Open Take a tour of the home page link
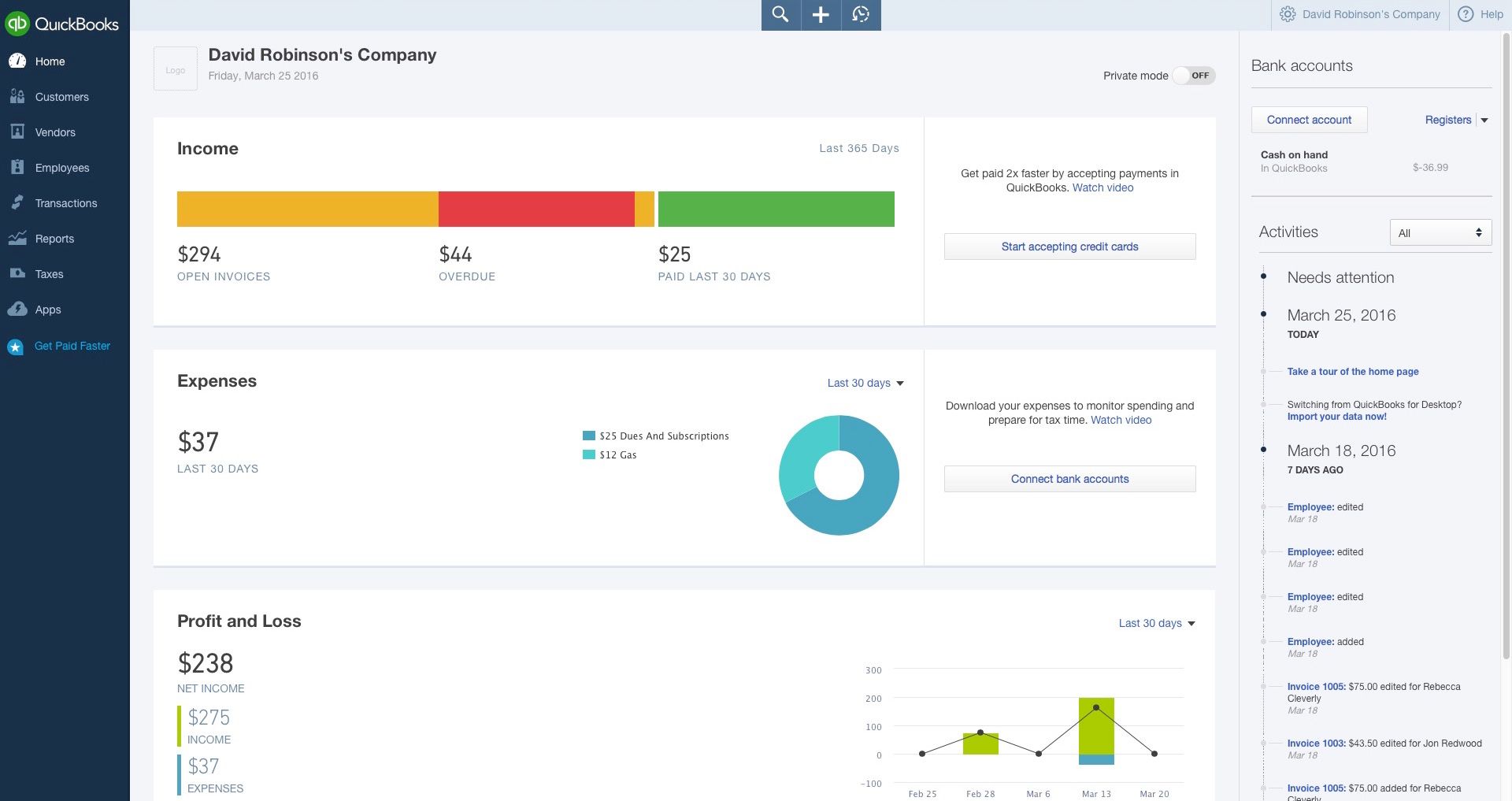Image resolution: width=1512 pixels, height=801 pixels. point(1352,372)
